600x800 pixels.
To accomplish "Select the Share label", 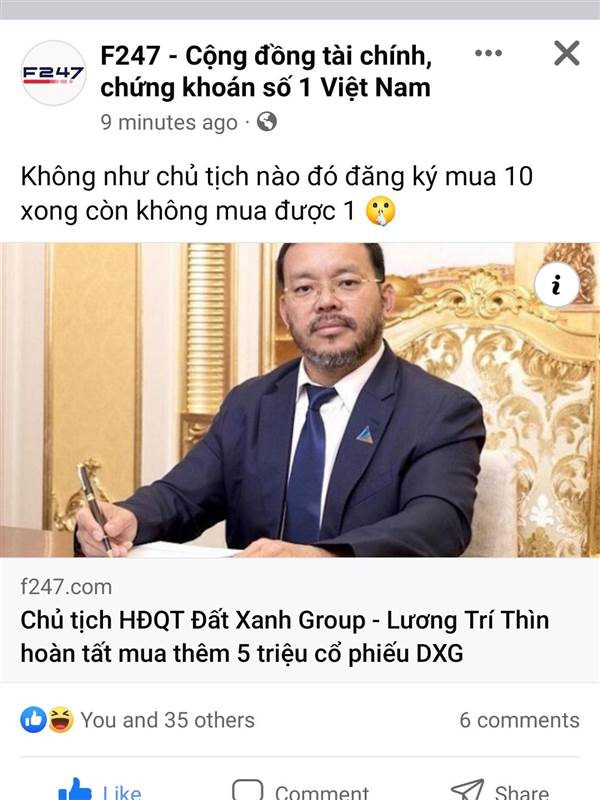I will click(521, 792).
